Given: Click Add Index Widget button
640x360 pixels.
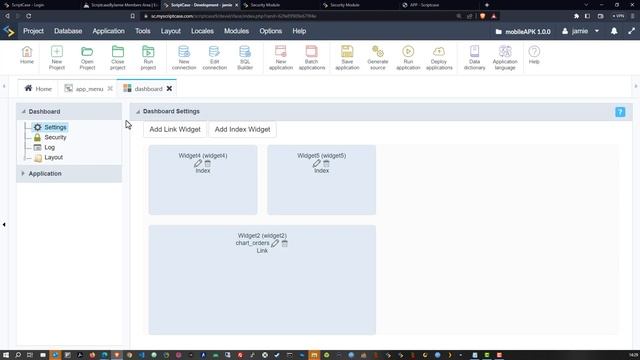Looking at the screenshot, I should click(242, 129).
